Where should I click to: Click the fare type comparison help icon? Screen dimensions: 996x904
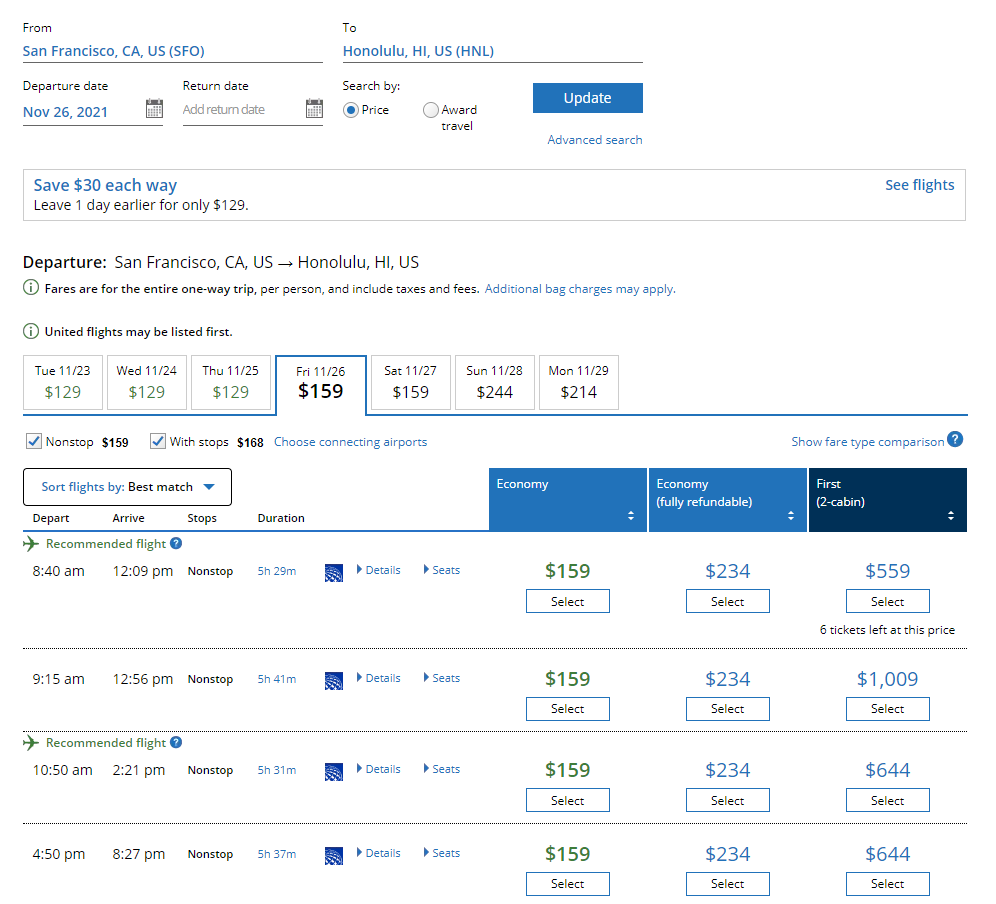[955, 440]
